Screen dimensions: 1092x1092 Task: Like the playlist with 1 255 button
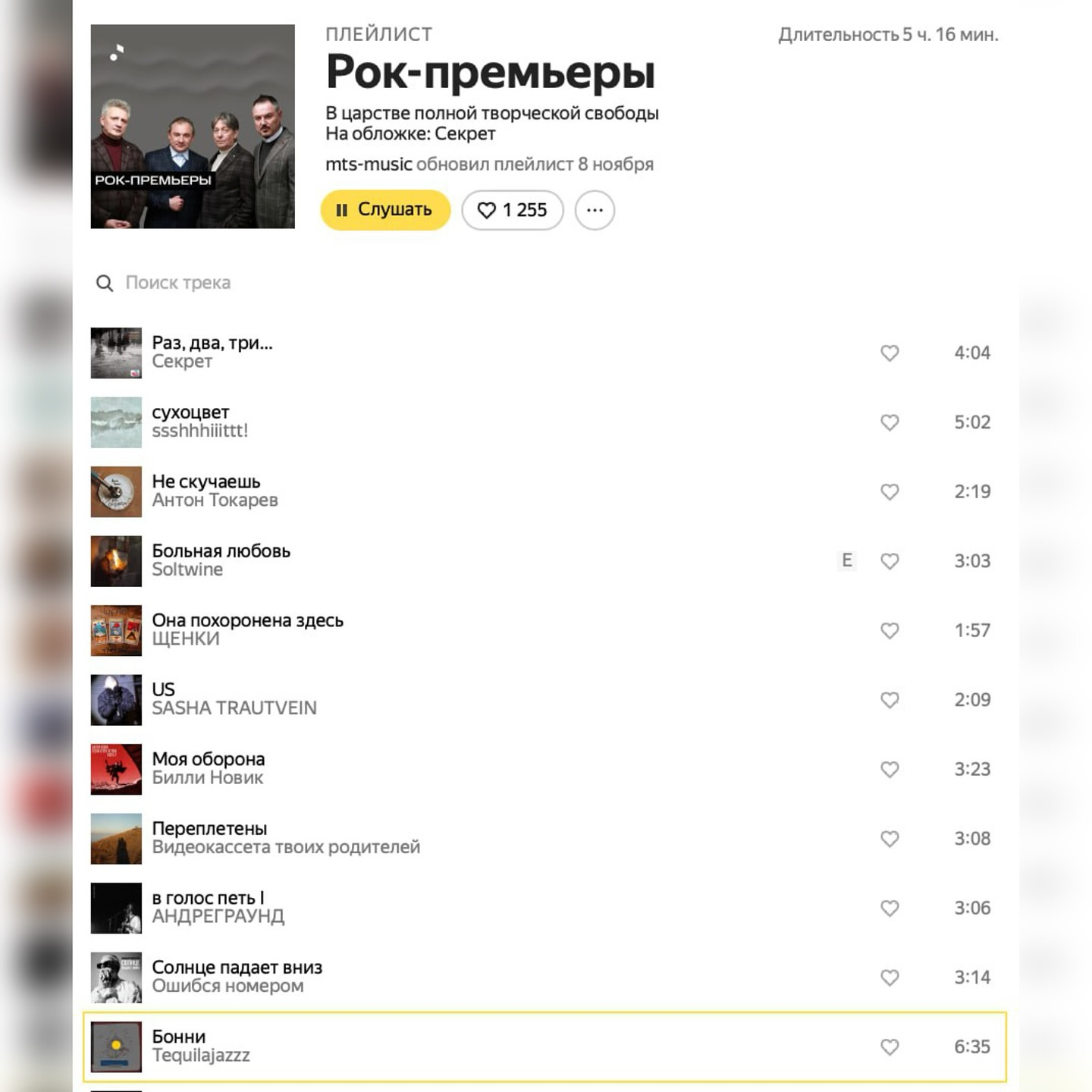point(513,210)
